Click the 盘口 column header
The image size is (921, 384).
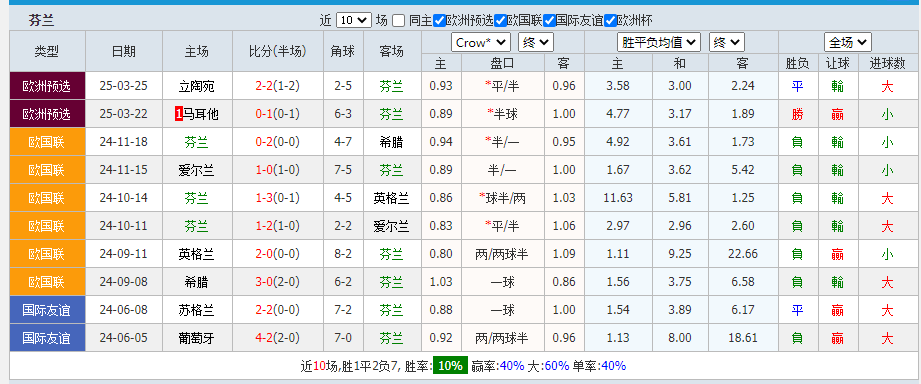(502, 63)
